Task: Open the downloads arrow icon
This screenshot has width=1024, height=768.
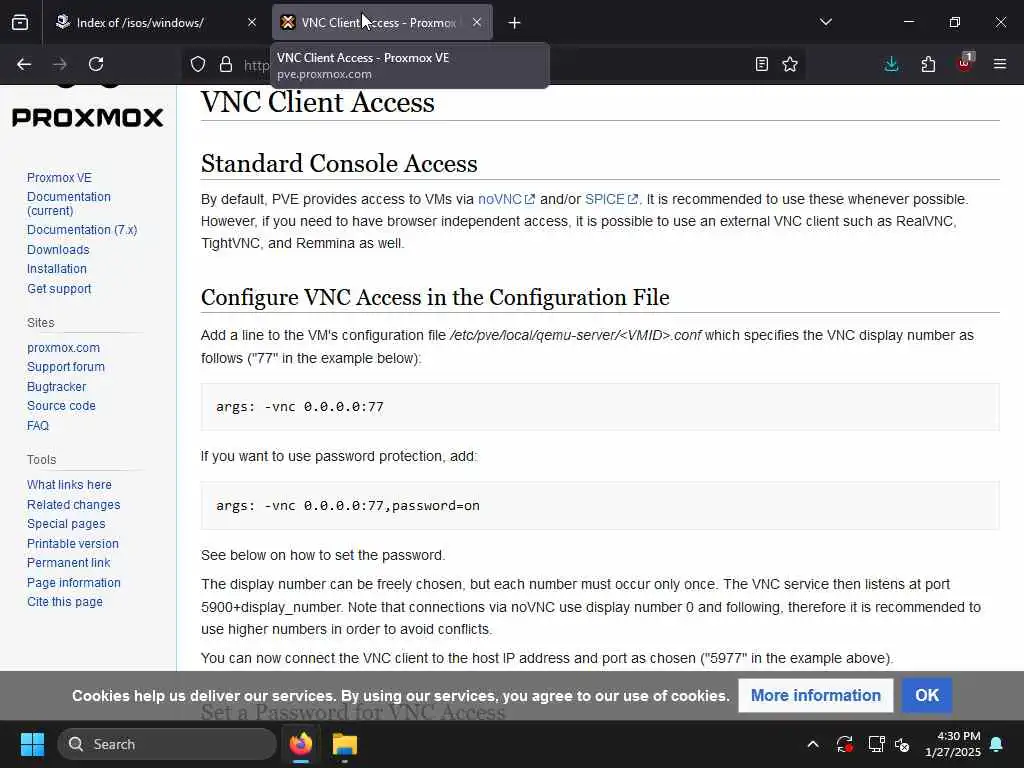Action: tap(891, 64)
